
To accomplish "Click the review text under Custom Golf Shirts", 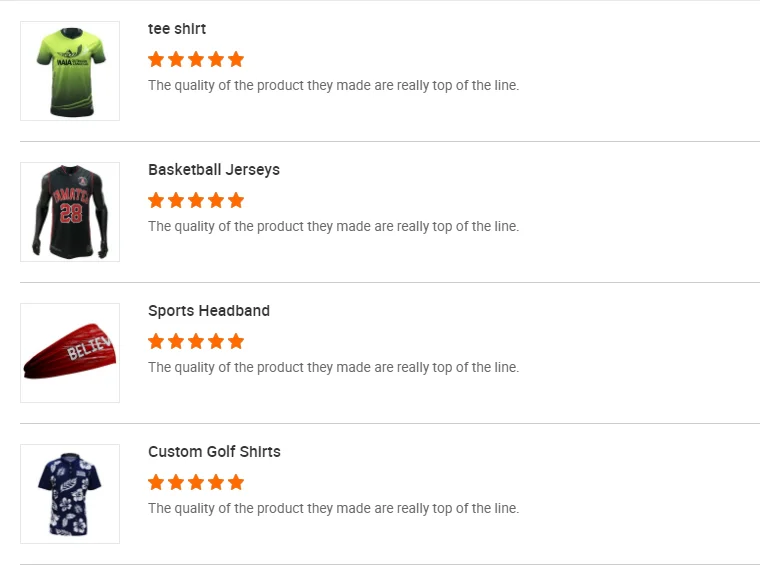I will pyautogui.click(x=333, y=509).
